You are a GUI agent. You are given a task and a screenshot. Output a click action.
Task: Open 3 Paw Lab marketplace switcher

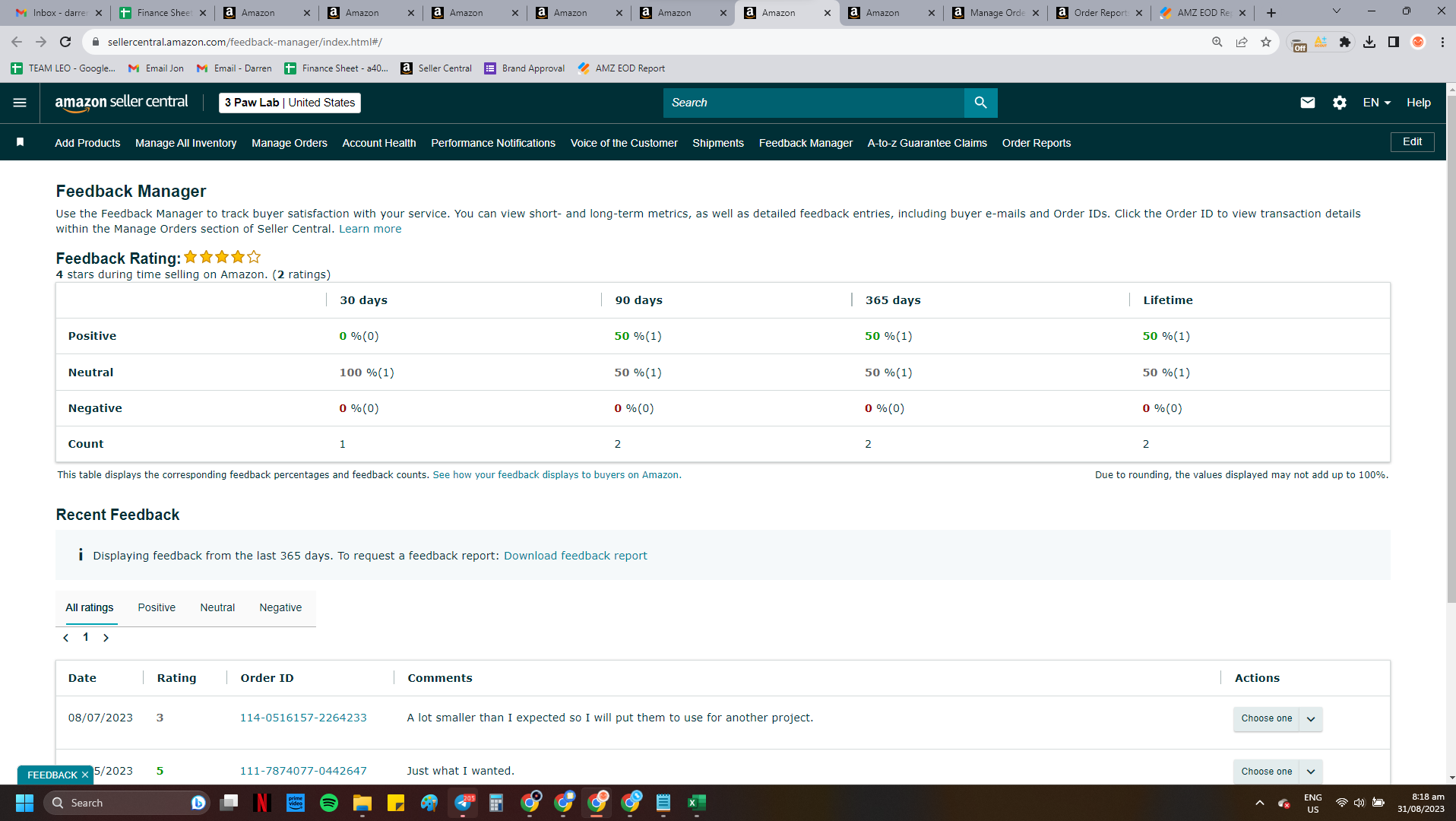(x=290, y=103)
